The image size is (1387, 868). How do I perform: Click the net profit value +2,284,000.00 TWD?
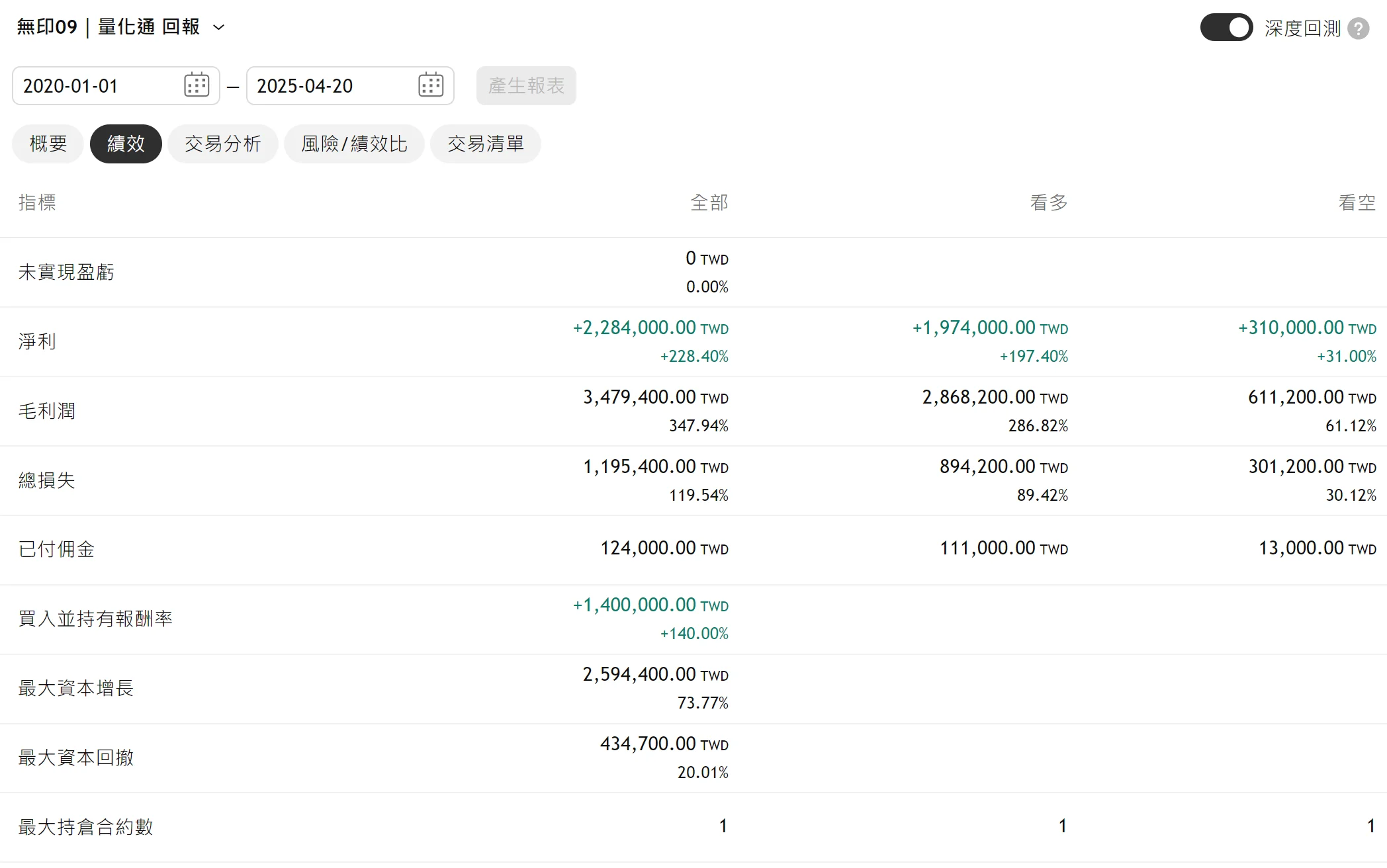tap(650, 327)
